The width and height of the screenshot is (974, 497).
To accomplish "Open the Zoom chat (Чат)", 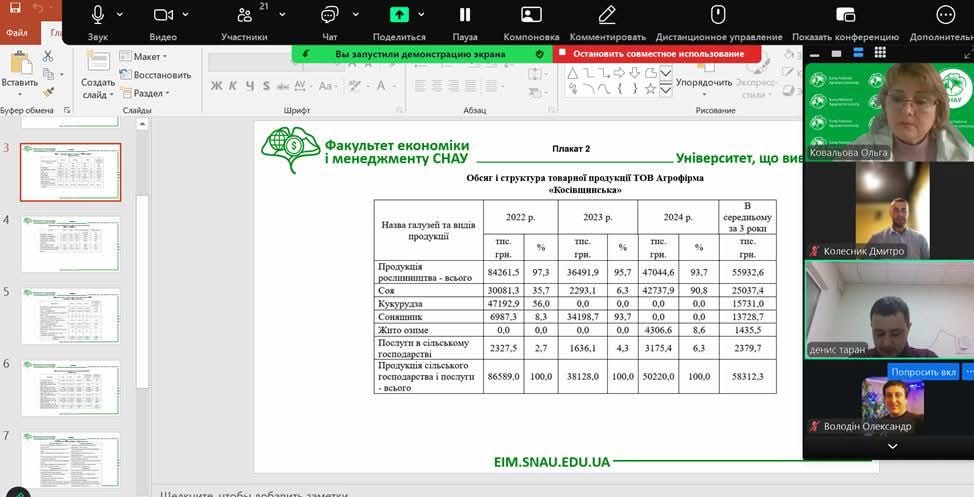I will [x=329, y=15].
